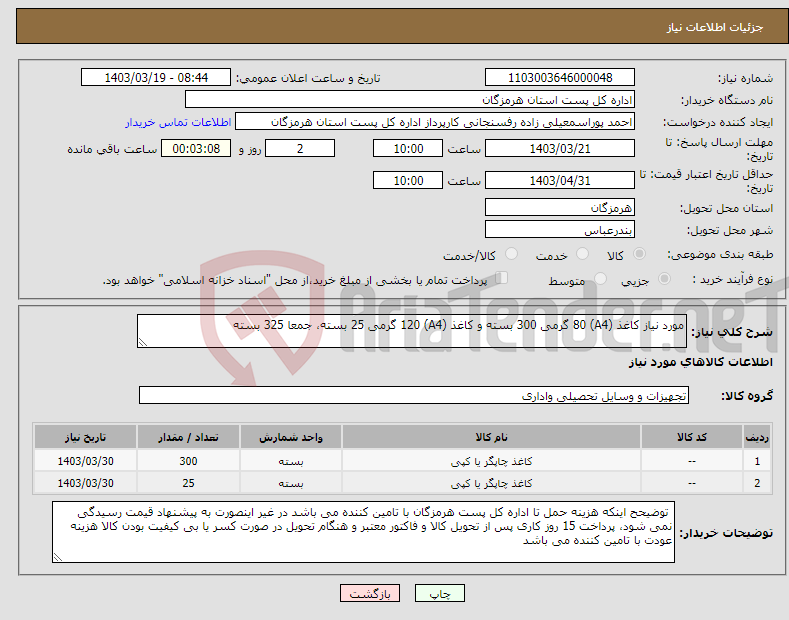Toggle the اسناد خزانه اسلامی payment checkbox
Screen dimensions: 789x620
point(502,277)
